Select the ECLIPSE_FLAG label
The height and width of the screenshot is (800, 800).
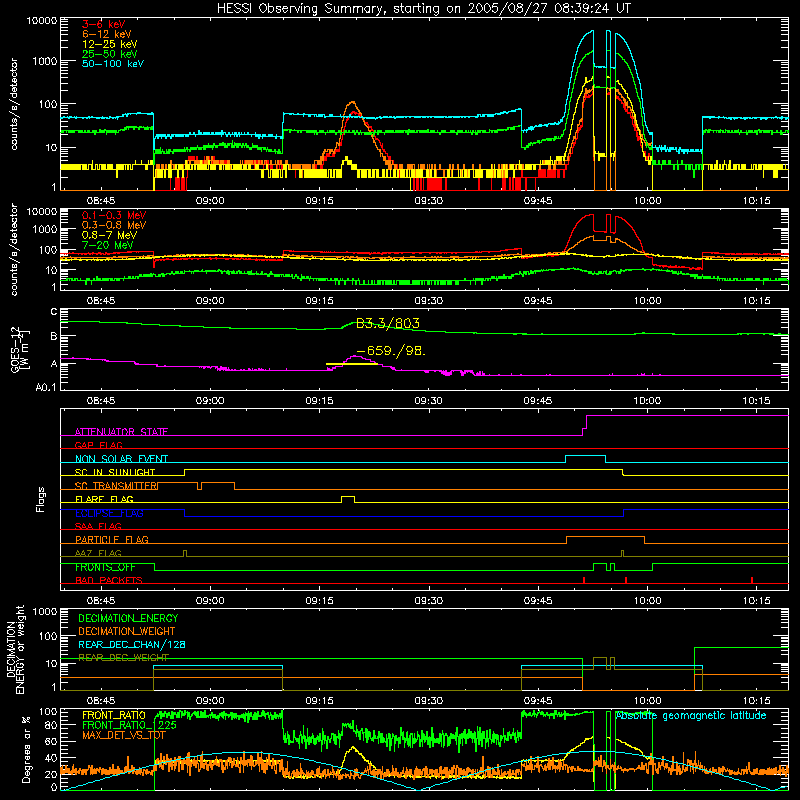(109, 513)
